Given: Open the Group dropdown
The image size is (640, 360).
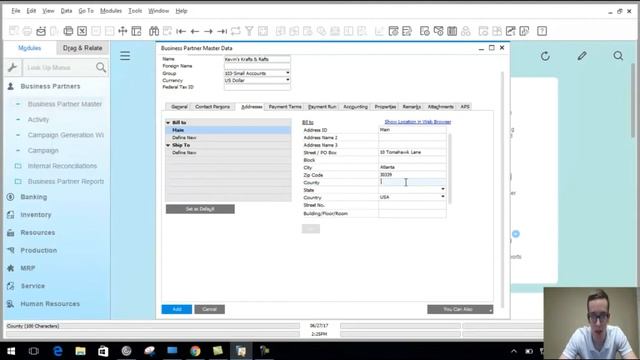Looking at the screenshot, I should click(287, 73).
